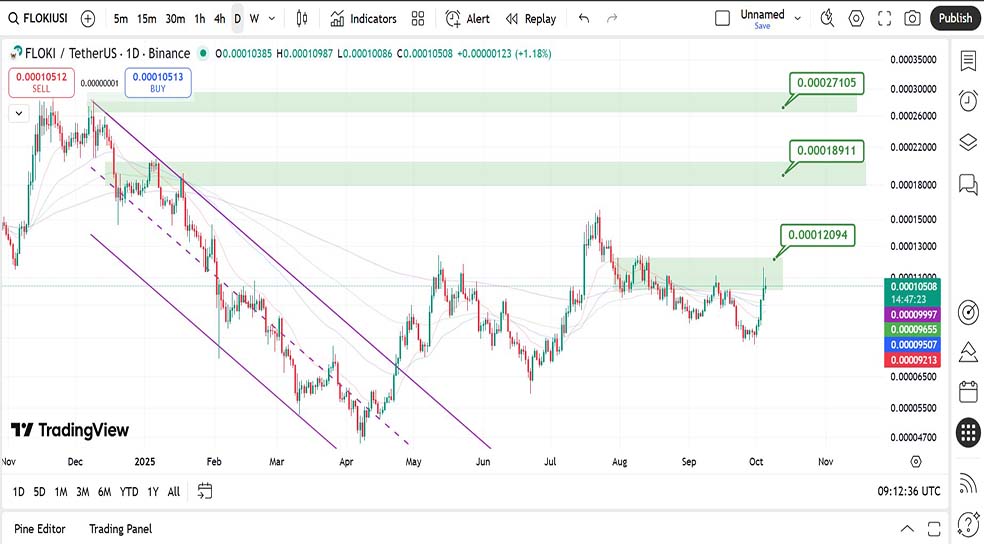Viewport: 984px width, 544px height.
Task: Click the Publish button
Action: coord(955,18)
